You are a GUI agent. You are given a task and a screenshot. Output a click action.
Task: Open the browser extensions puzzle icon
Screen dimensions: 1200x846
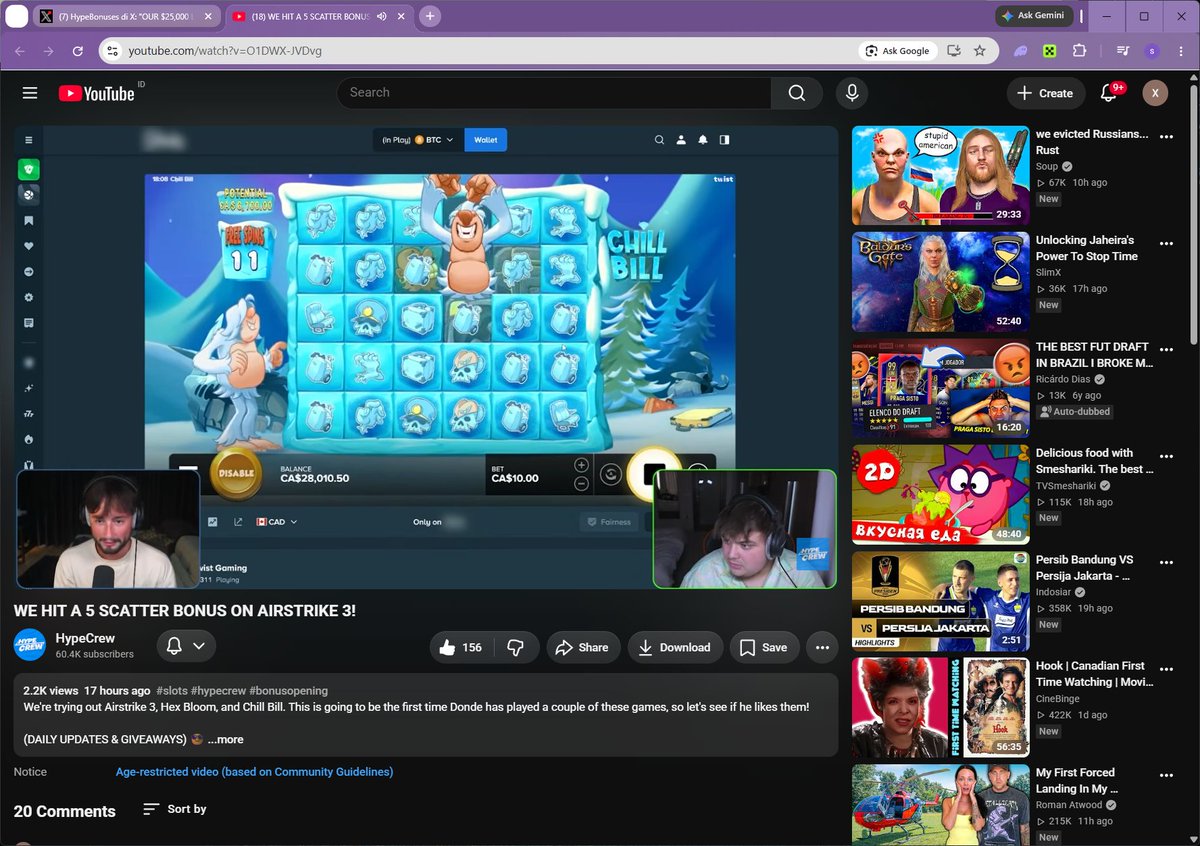point(1079,51)
